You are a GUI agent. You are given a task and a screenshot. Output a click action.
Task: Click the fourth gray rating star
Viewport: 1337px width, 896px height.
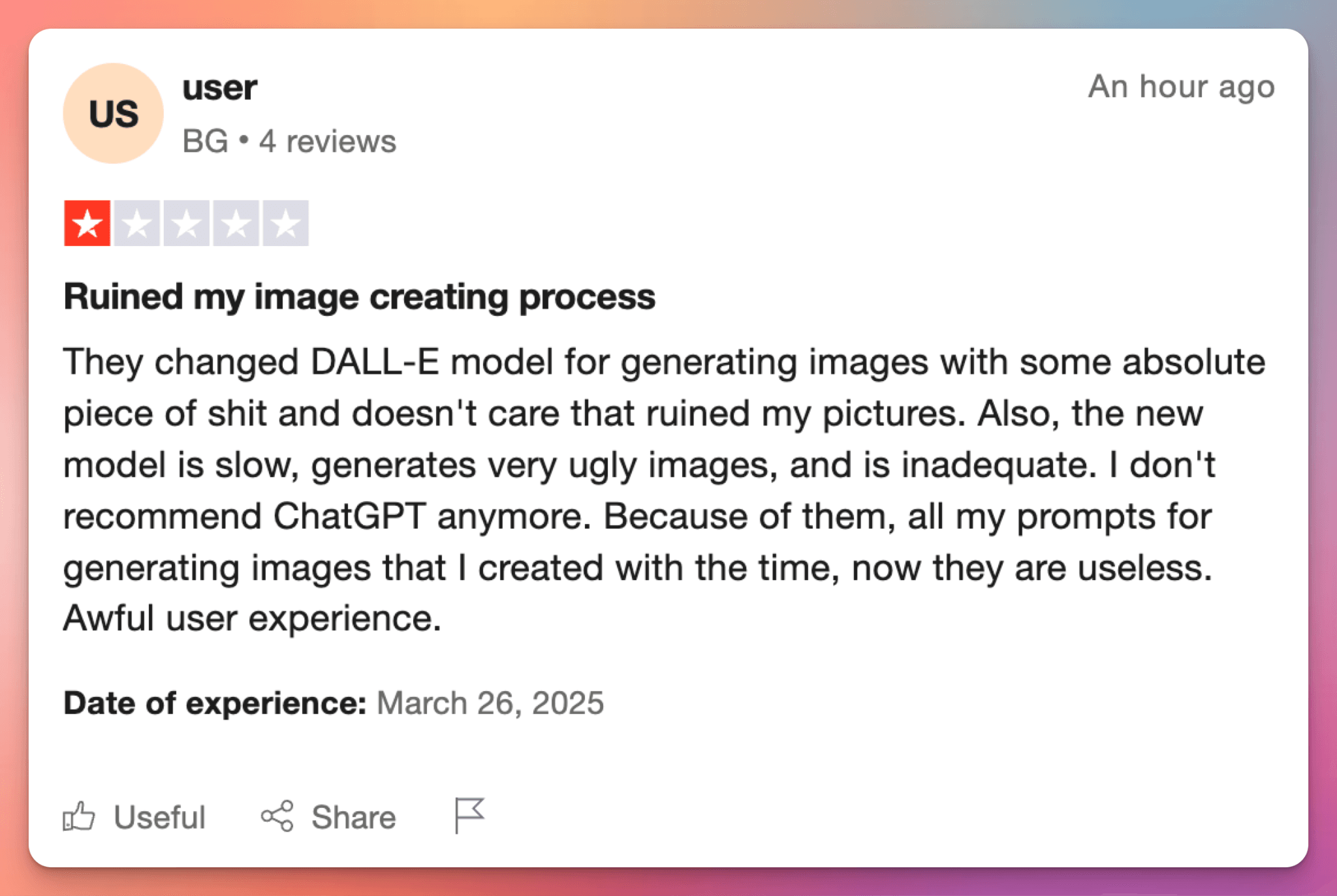236,223
